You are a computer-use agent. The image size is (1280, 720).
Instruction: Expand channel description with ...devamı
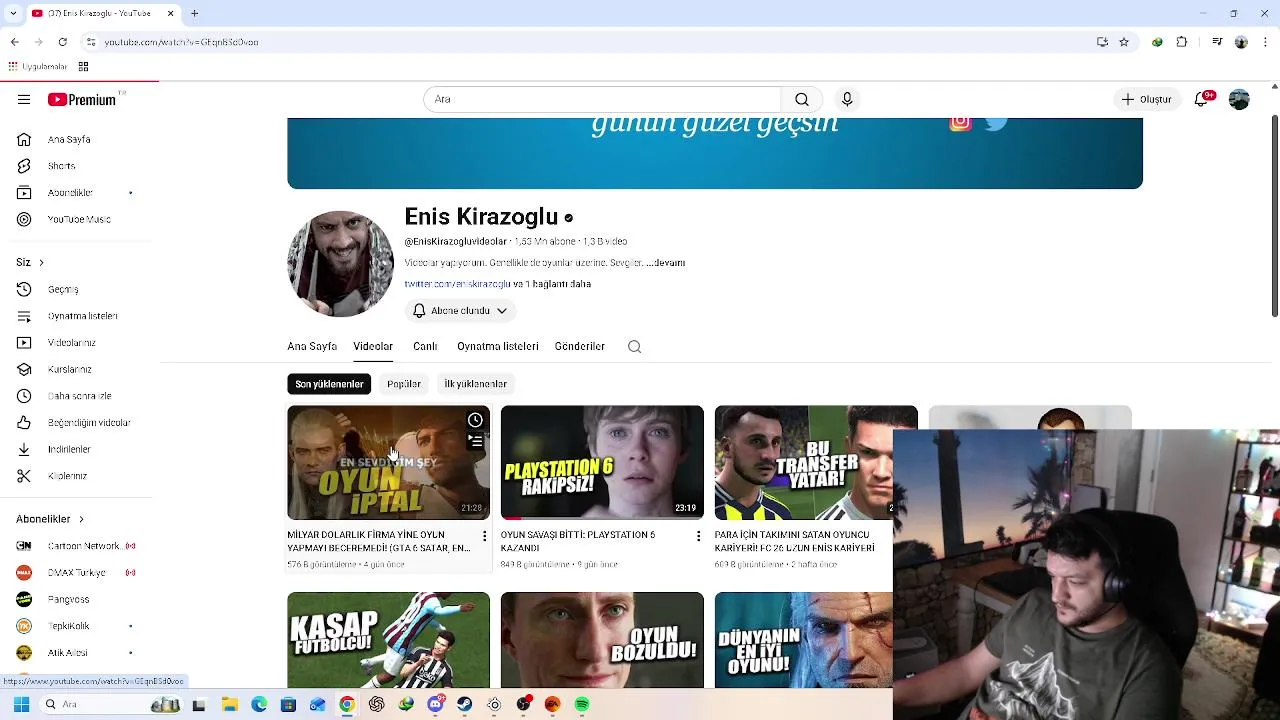pos(665,262)
